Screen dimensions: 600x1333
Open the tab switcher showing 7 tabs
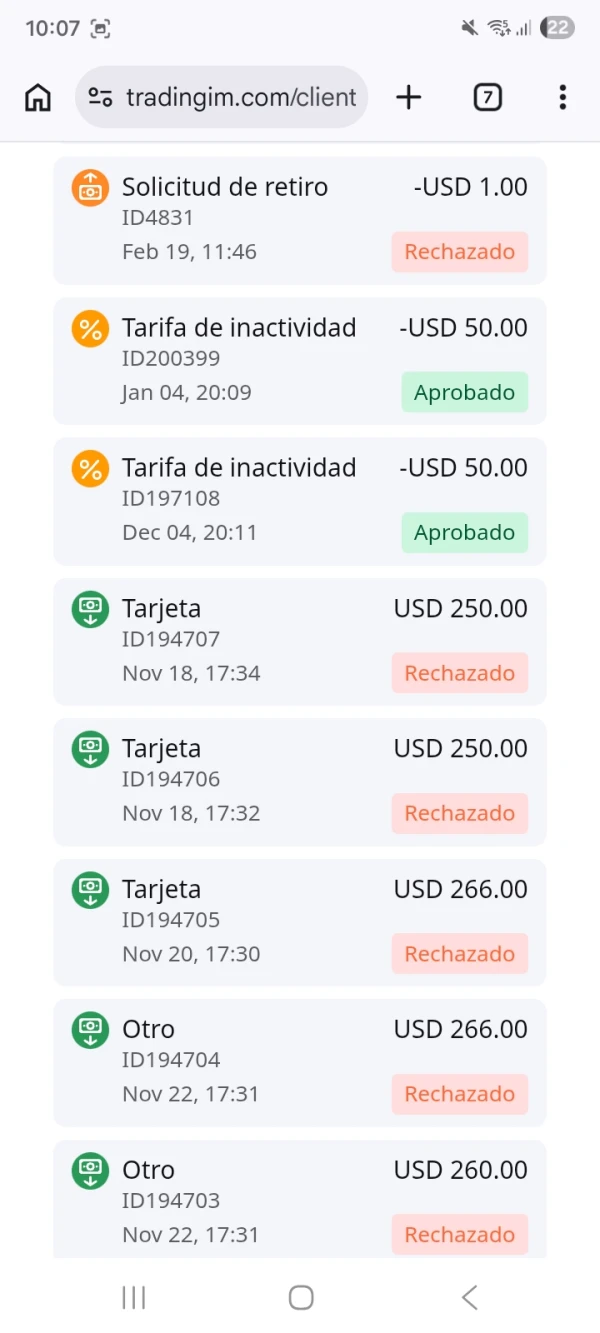pyautogui.click(x=487, y=97)
